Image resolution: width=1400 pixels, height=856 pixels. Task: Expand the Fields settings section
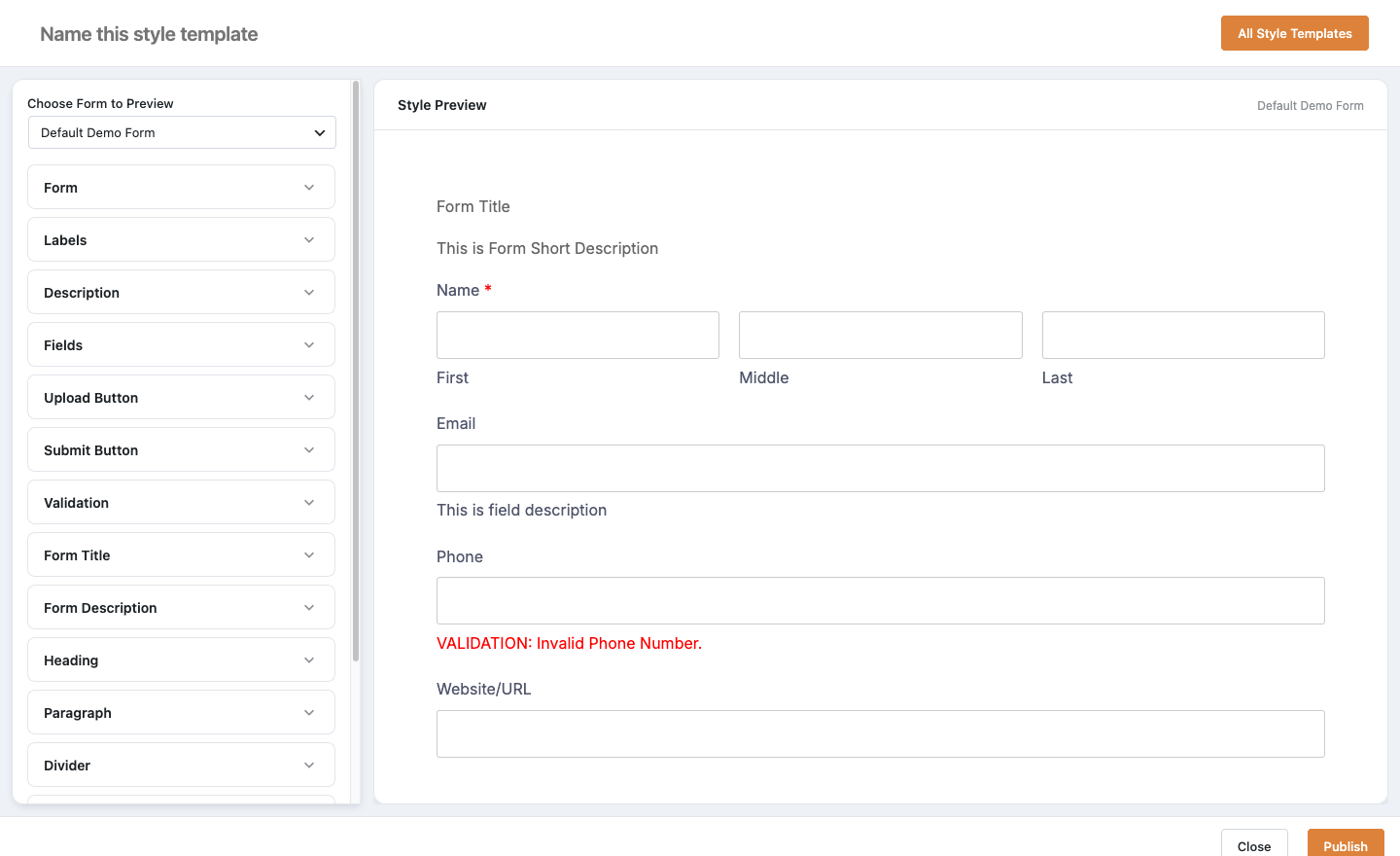pyautogui.click(x=181, y=344)
